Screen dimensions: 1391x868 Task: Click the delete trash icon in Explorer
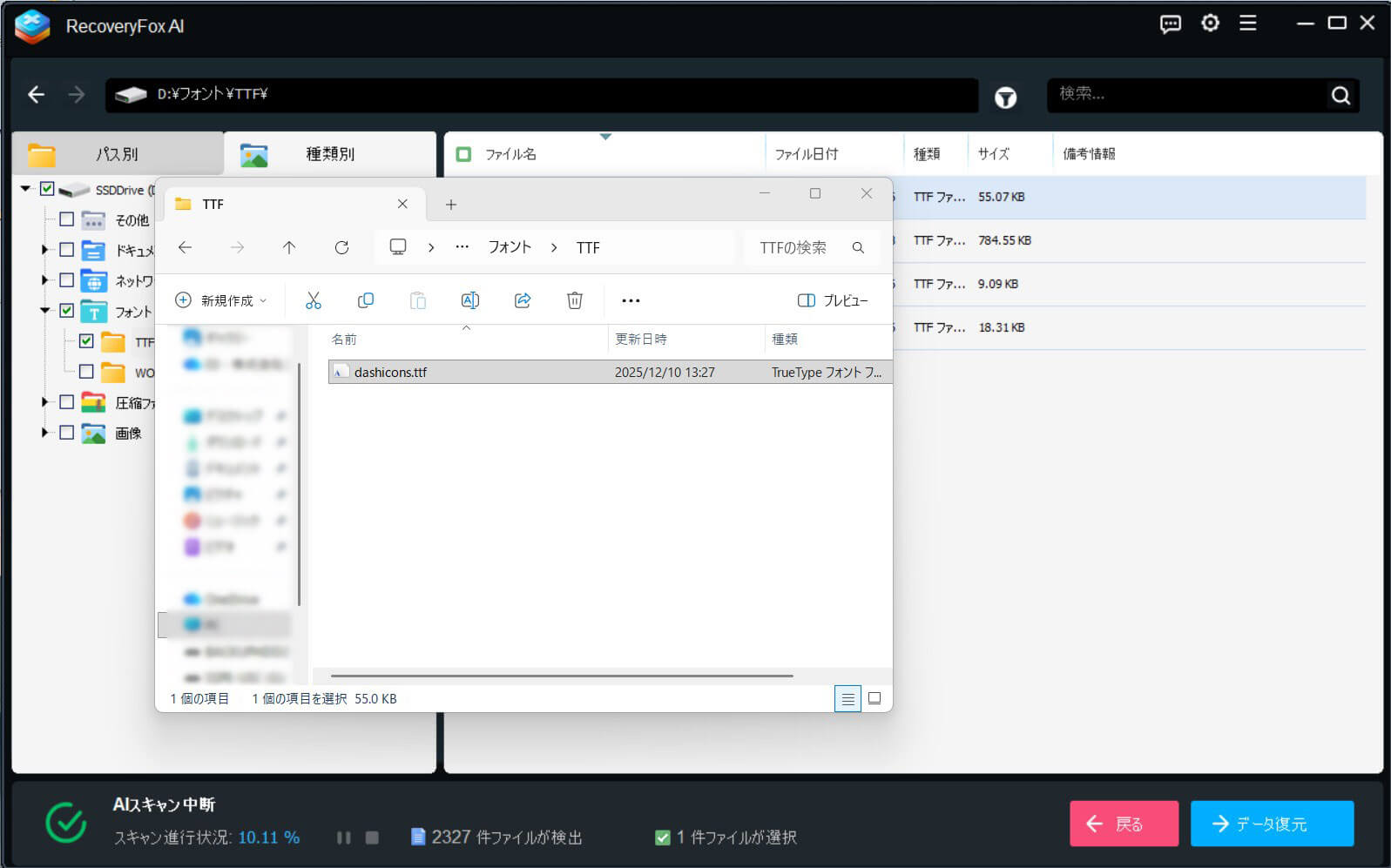(x=575, y=300)
